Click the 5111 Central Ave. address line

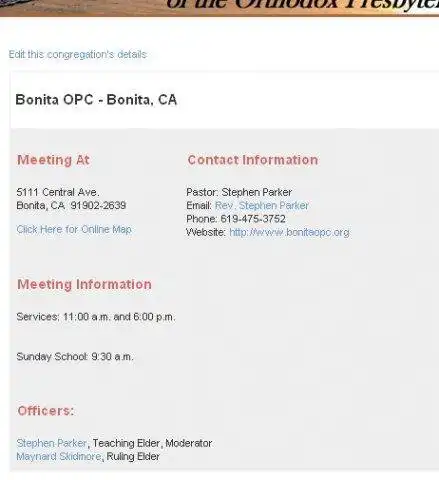pos(58,192)
